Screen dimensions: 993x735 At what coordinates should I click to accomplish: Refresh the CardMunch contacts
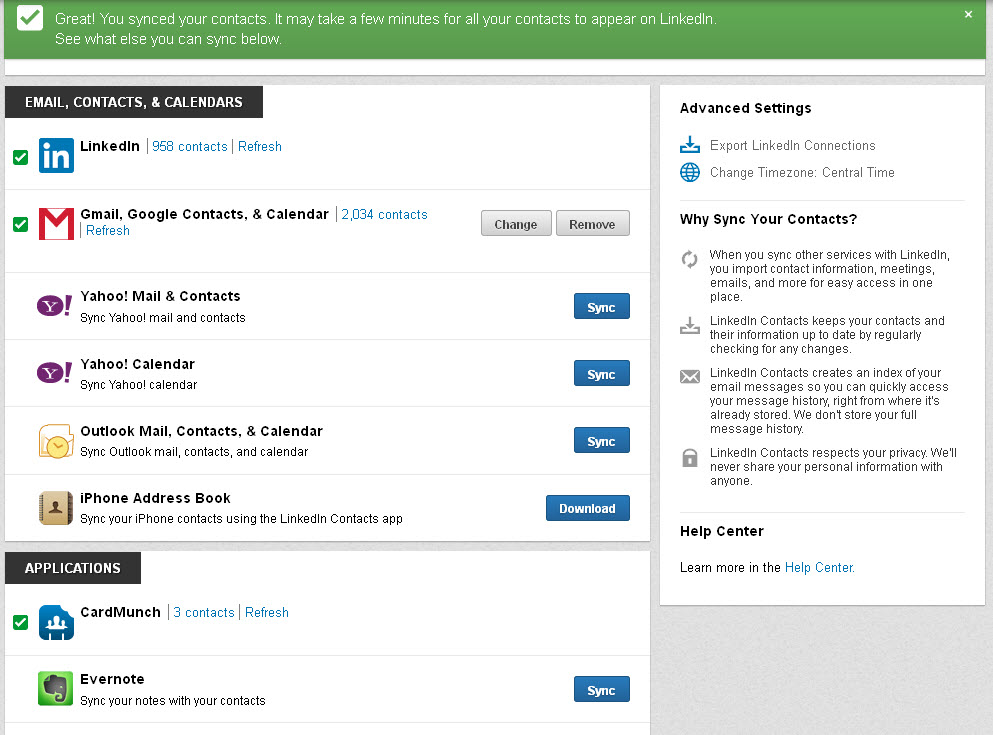click(x=266, y=612)
